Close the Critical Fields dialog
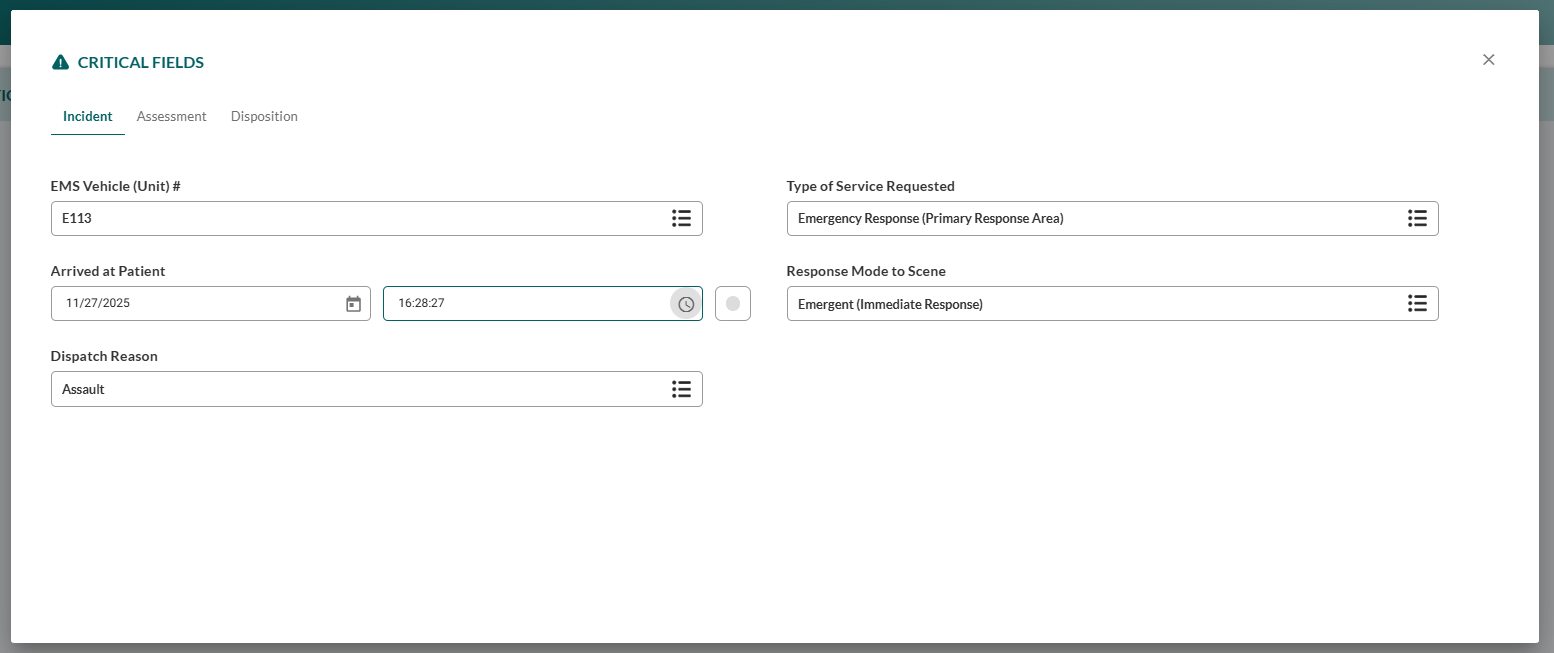This screenshot has width=1554, height=653. (x=1488, y=60)
